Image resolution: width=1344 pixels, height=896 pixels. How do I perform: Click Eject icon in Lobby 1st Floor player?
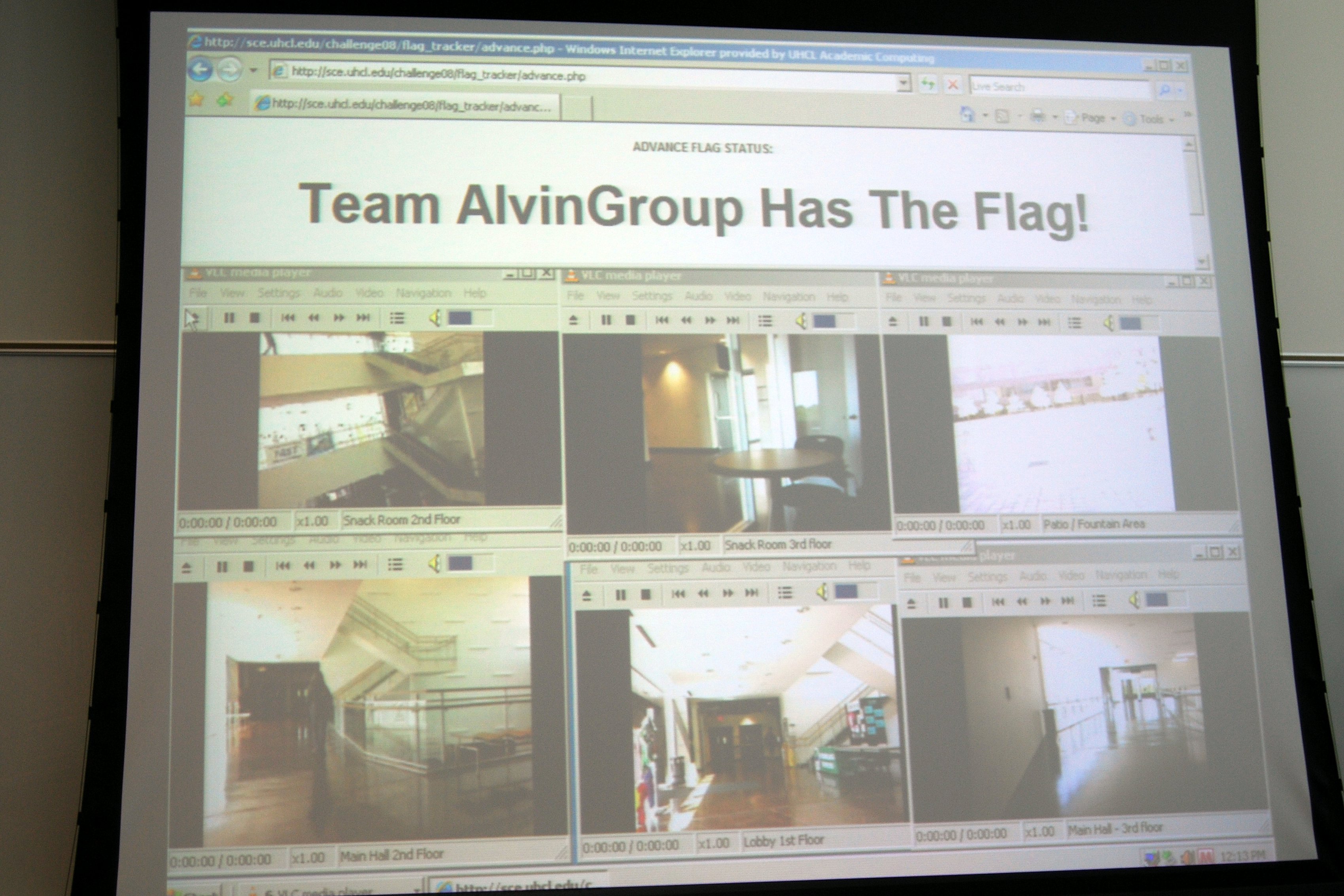click(586, 596)
